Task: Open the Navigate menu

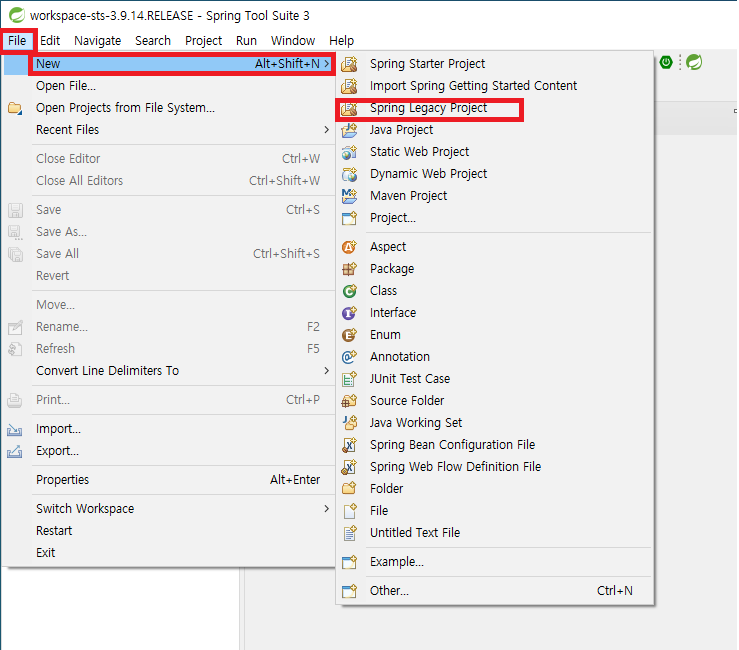Action: 98,41
